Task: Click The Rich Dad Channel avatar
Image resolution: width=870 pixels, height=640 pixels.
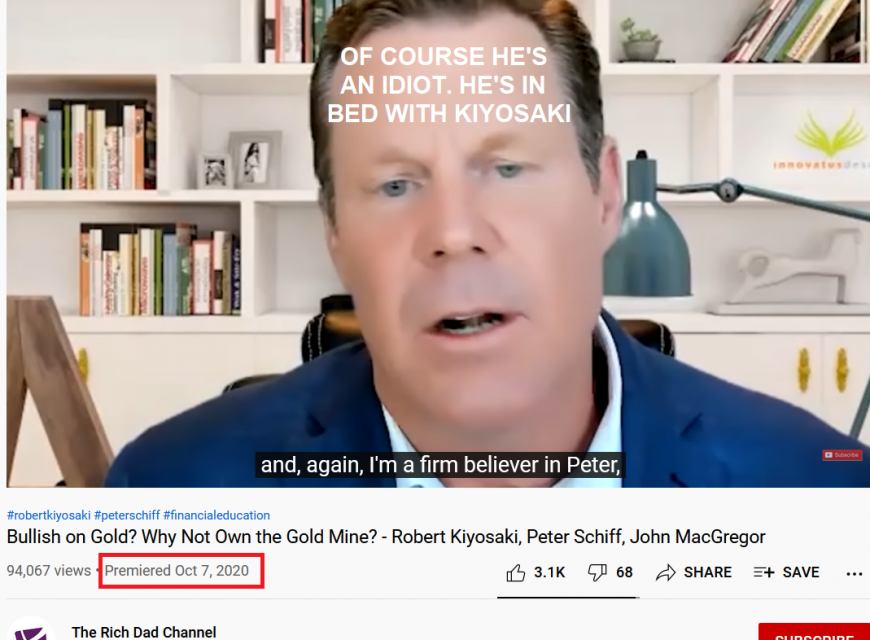Action: [31, 630]
